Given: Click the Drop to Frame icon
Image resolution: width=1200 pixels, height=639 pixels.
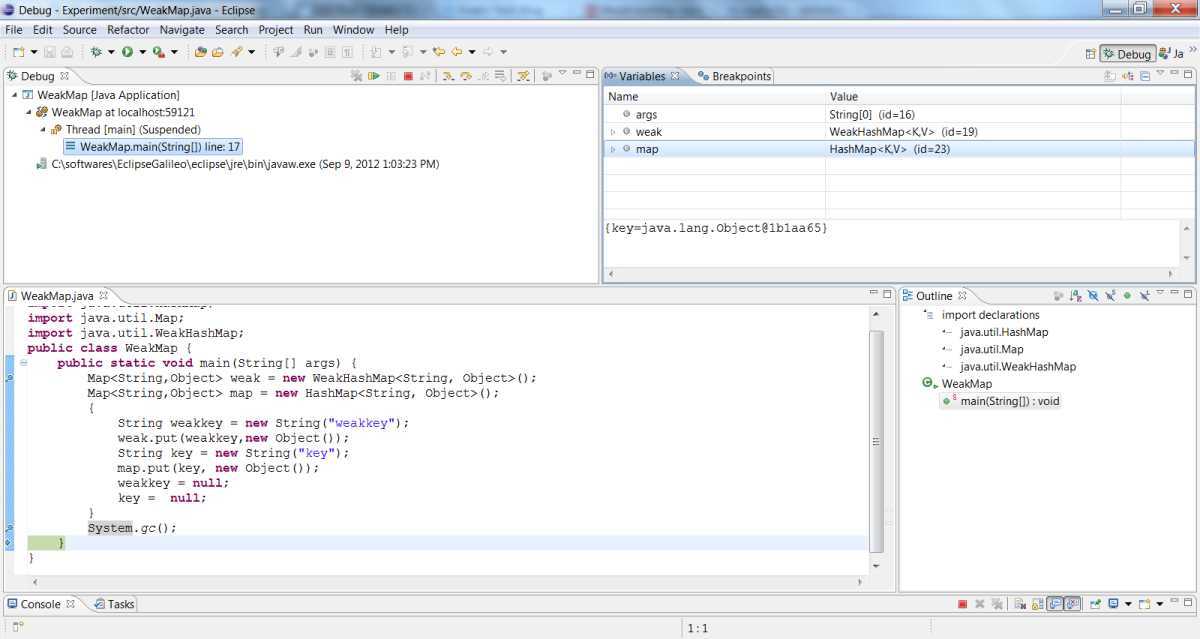Looking at the screenshot, I should 500,76.
